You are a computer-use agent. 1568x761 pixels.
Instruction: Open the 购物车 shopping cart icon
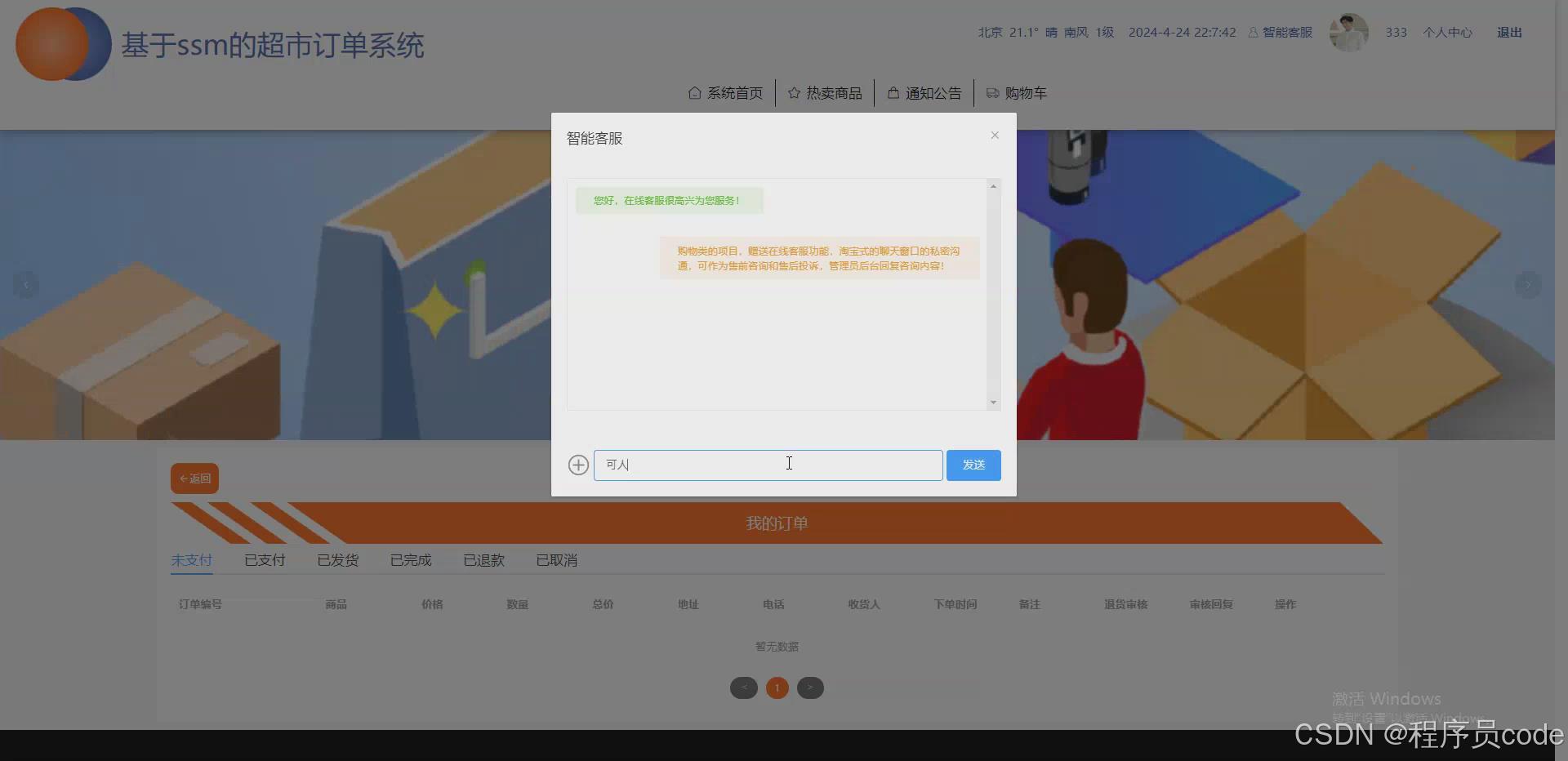991,92
